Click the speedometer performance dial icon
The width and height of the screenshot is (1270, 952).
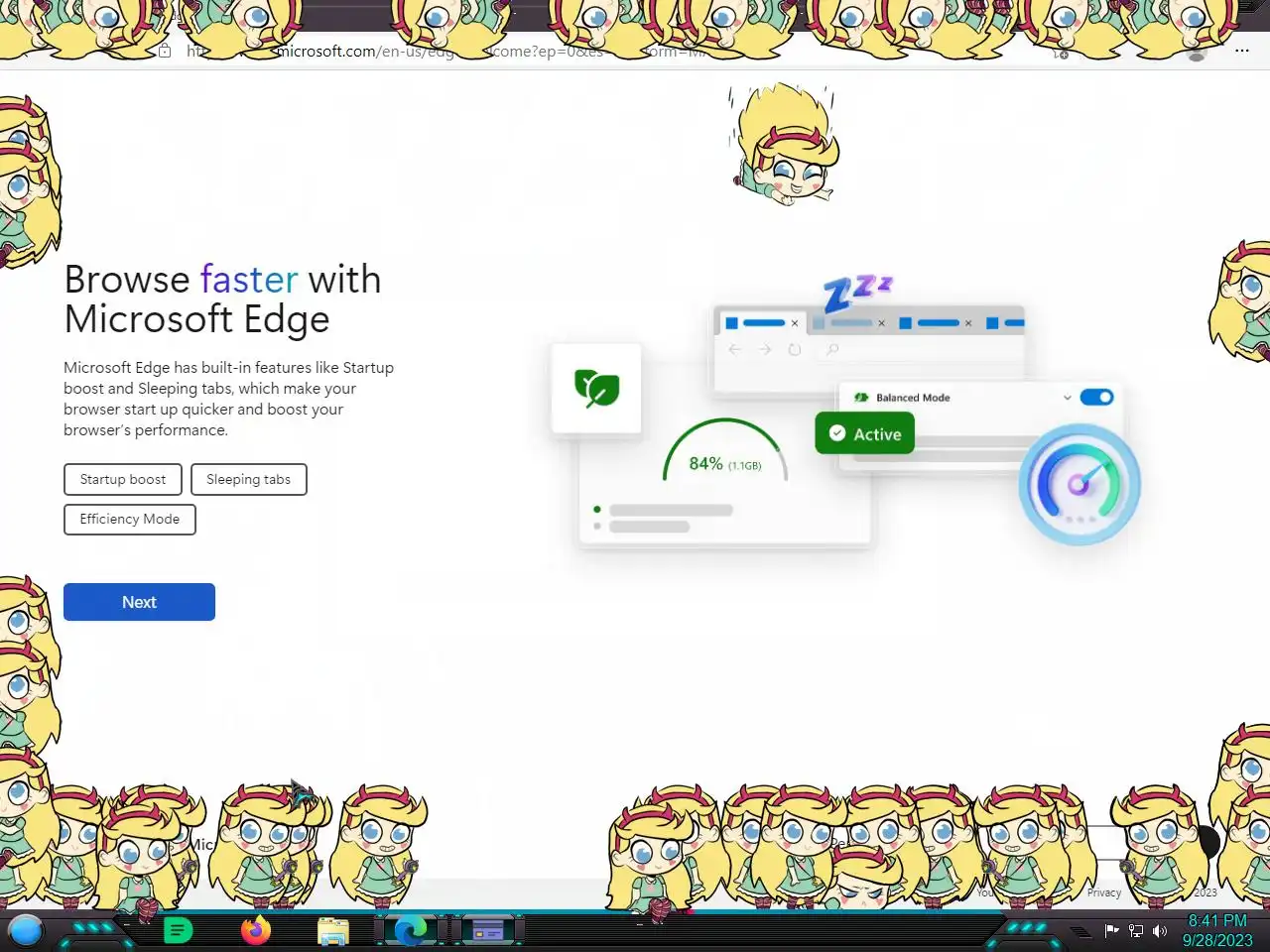click(1079, 484)
